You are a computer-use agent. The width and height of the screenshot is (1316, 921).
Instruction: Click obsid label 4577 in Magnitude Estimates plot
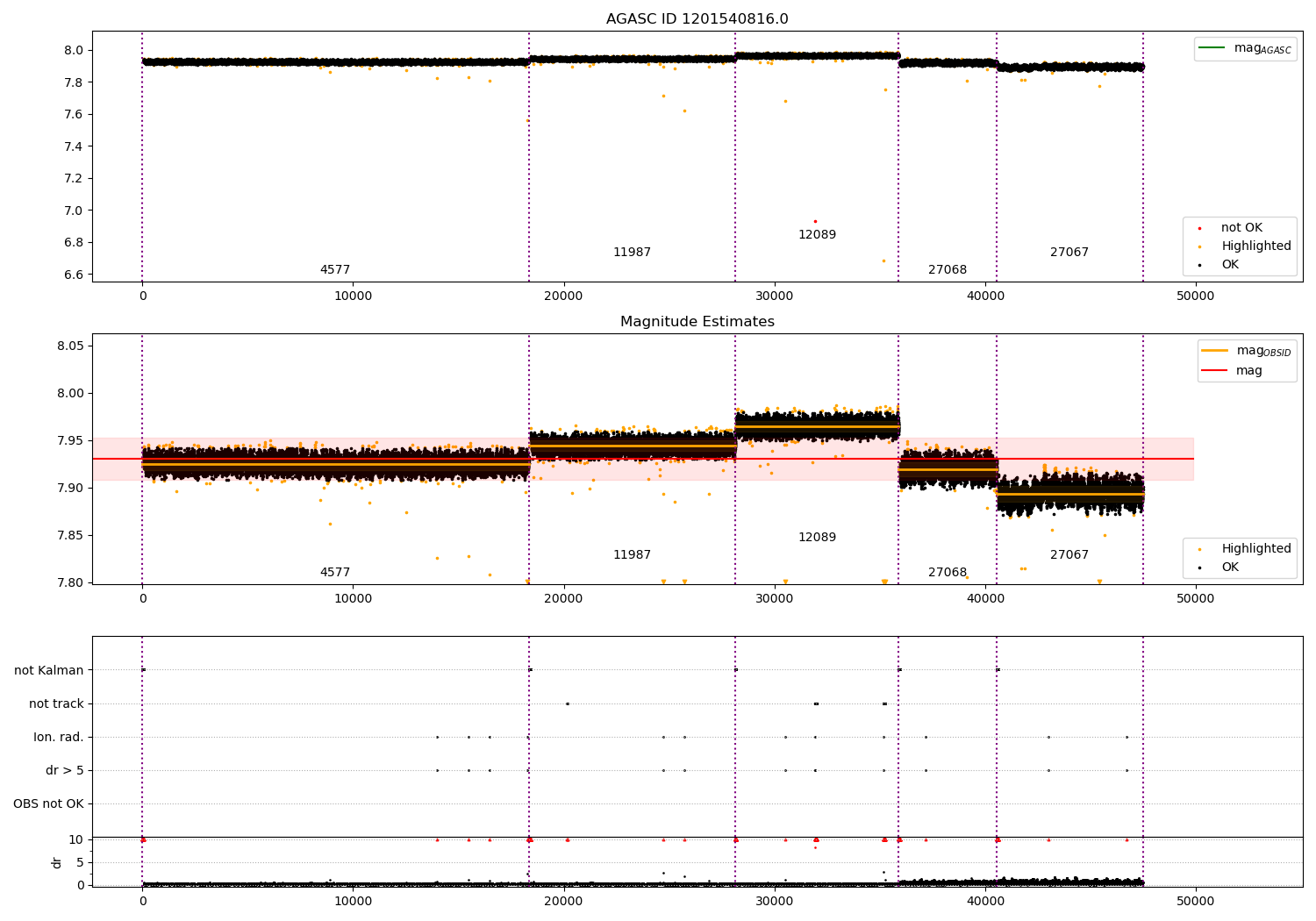pyautogui.click(x=335, y=573)
